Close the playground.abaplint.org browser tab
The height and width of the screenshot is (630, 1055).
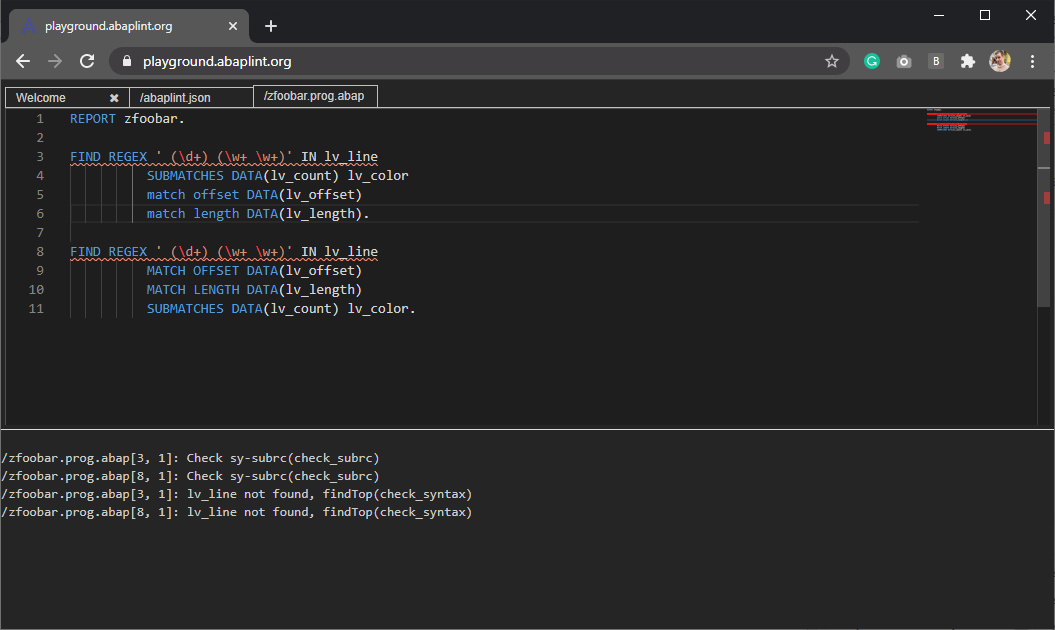point(233,26)
